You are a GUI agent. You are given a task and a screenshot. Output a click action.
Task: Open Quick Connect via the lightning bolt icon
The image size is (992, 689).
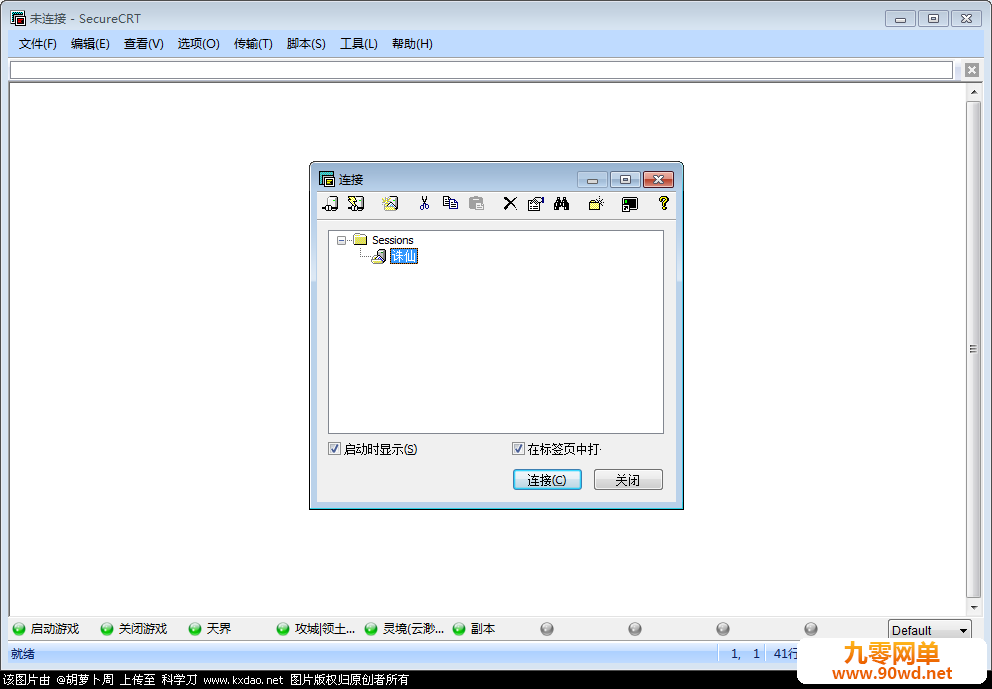click(356, 203)
